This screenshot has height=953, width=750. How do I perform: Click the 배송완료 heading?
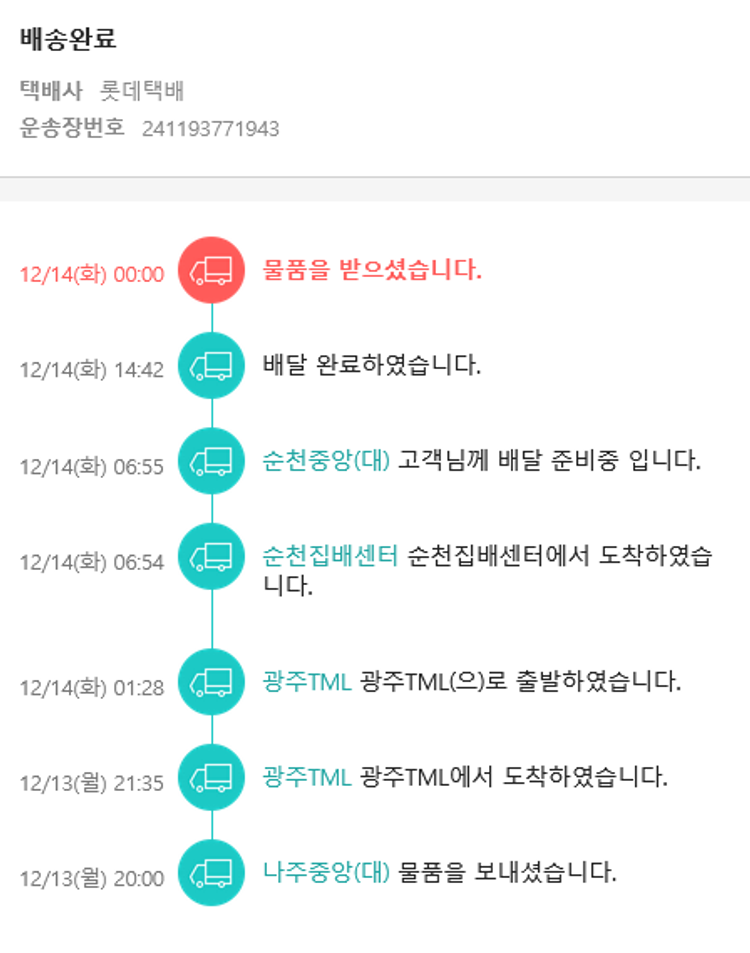[x=68, y=39]
